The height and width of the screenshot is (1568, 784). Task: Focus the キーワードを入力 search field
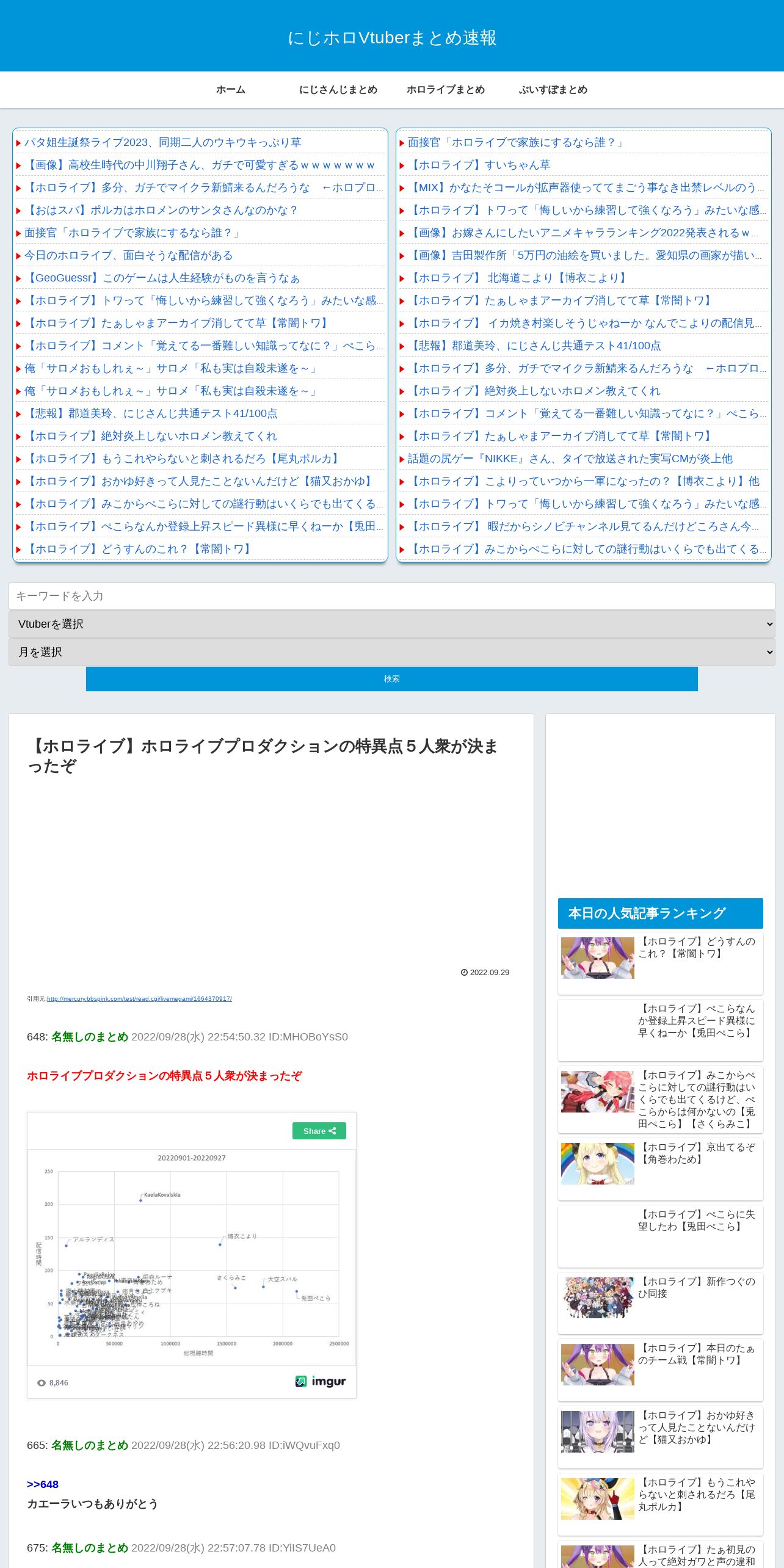click(392, 596)
